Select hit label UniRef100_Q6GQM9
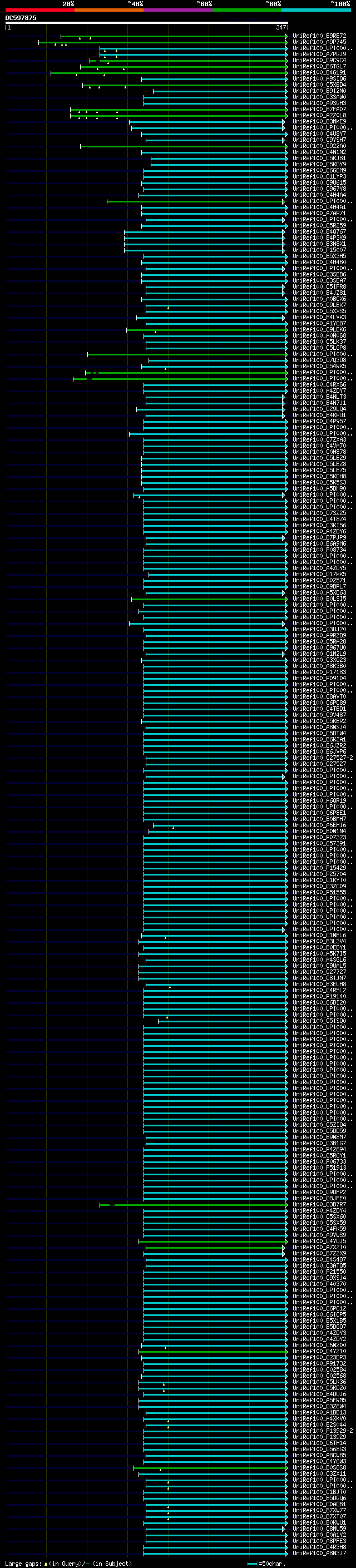This screenshot has height=1568, width=356. pos(319,170)
